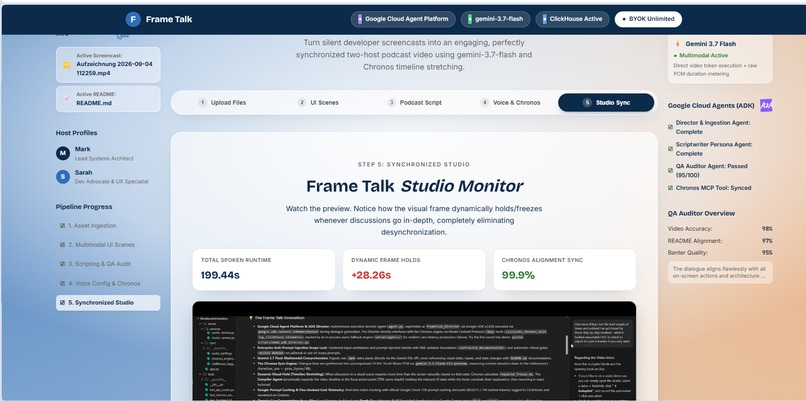Click the Director & Ingestion Agent checkmark
The width and height of the screenshot is (806, 401).
pos(670,127)
